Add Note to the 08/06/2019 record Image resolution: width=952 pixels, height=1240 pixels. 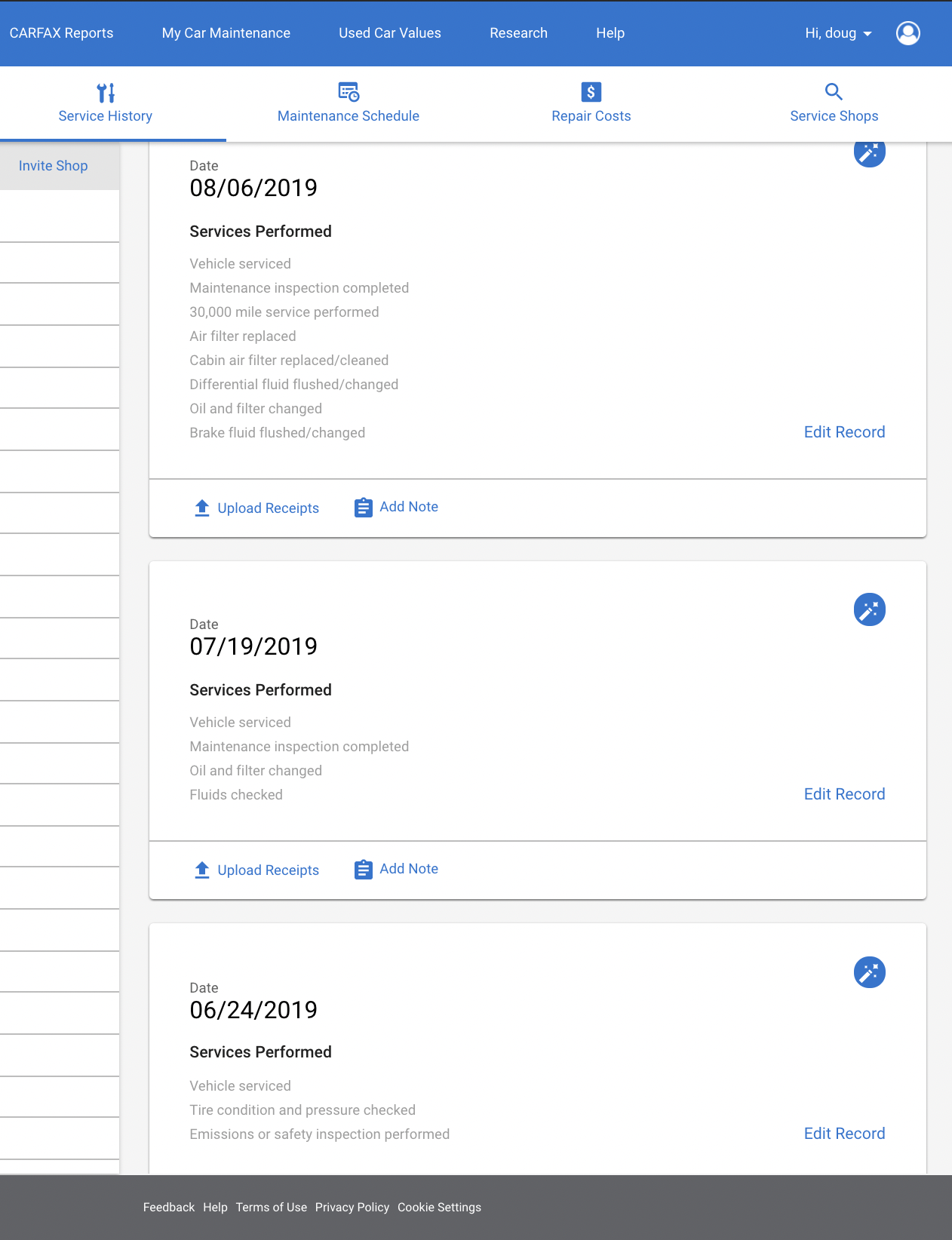click(409, 507)
